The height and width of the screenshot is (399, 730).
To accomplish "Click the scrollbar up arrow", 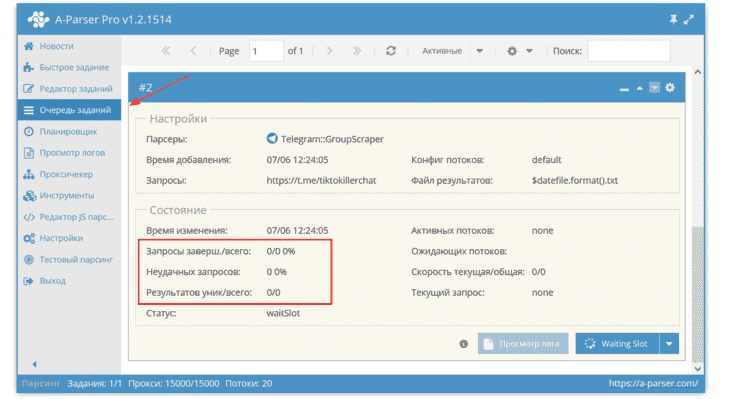I will 697,72.
